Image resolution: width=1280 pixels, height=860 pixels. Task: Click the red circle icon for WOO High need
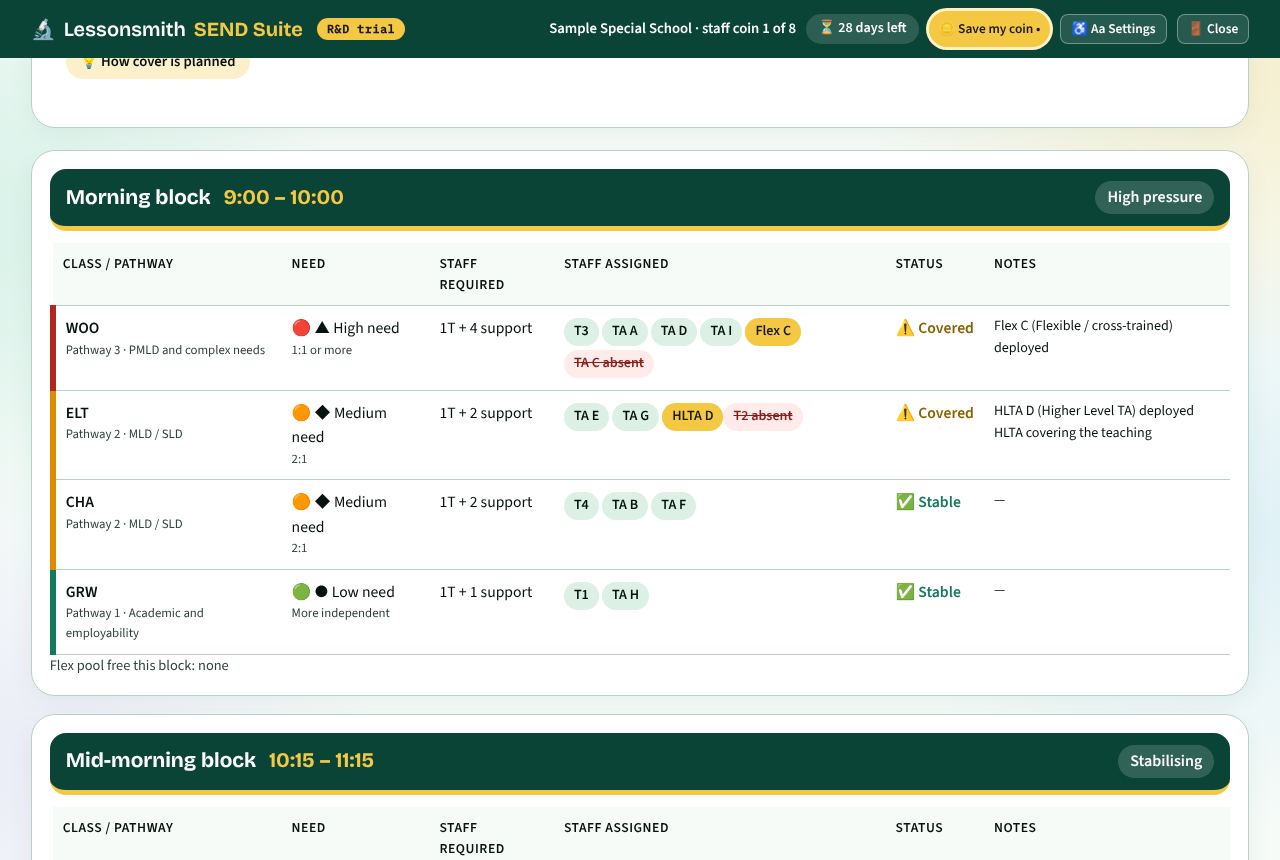point(301,328)
